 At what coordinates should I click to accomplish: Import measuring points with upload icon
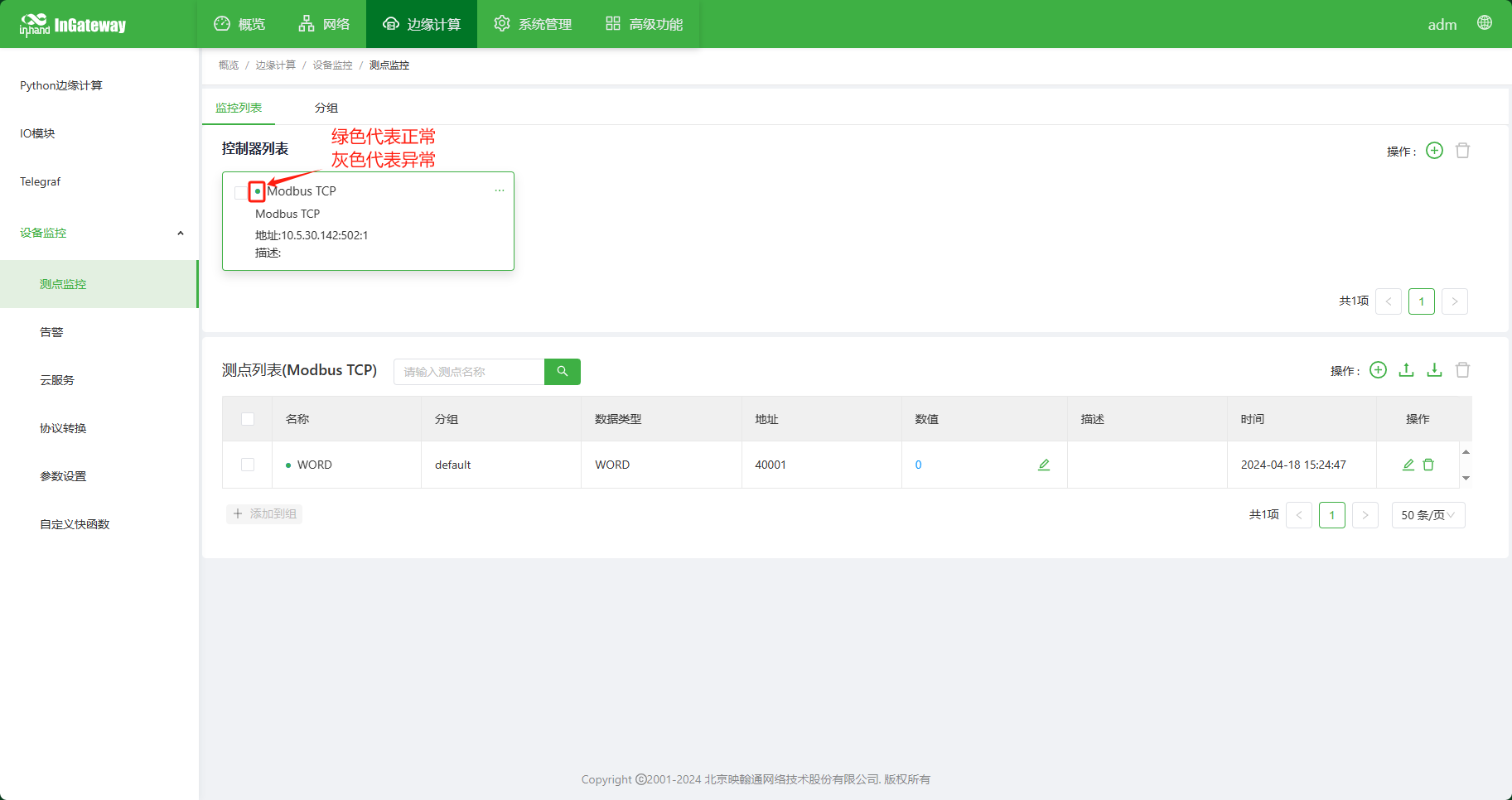tap(1407, 370)
